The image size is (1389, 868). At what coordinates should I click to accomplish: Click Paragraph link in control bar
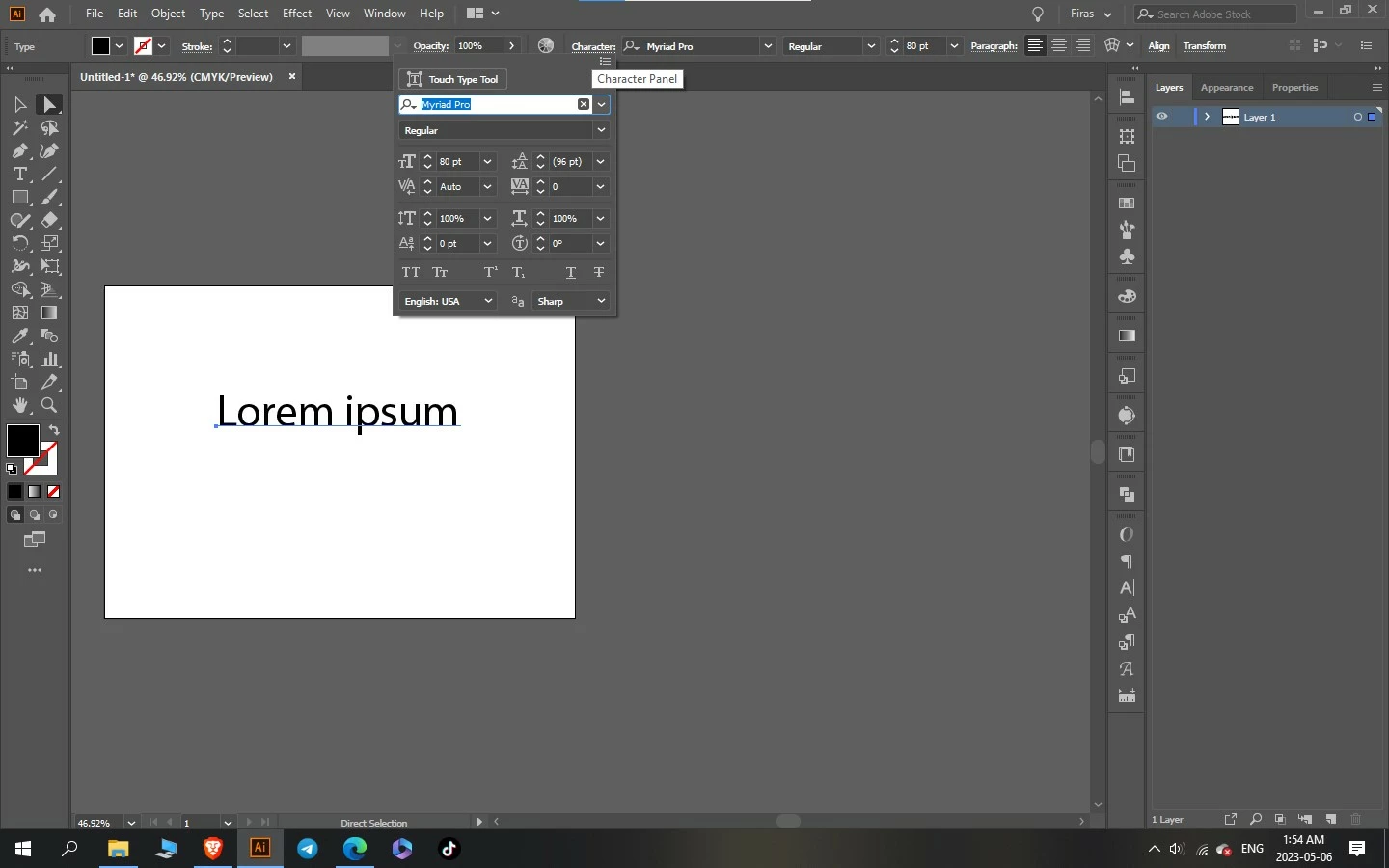click(994, 46)
